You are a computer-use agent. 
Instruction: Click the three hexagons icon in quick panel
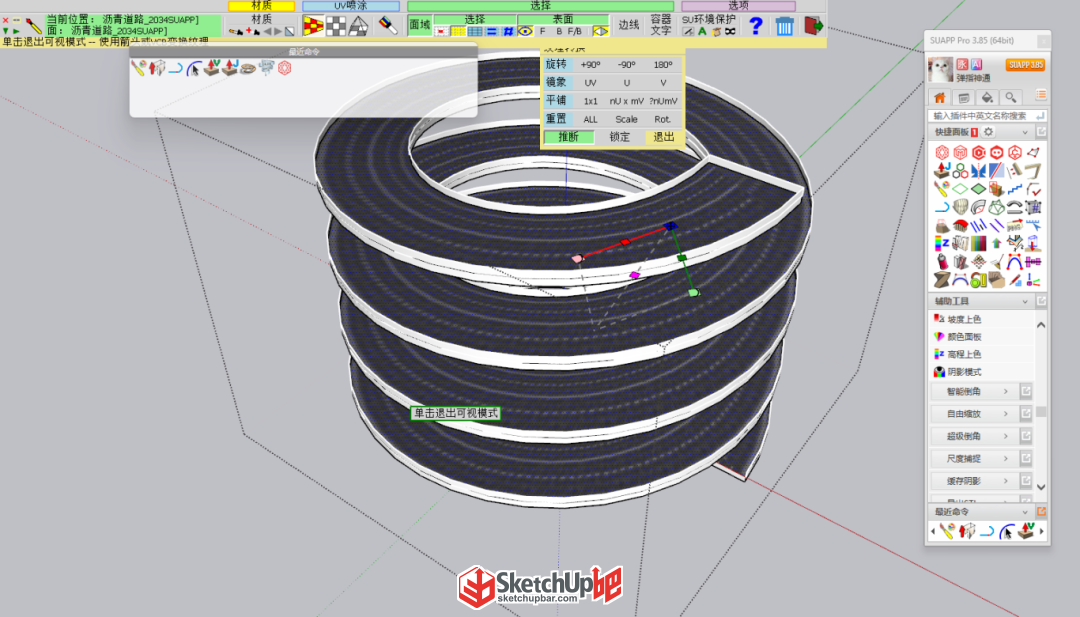960,170
